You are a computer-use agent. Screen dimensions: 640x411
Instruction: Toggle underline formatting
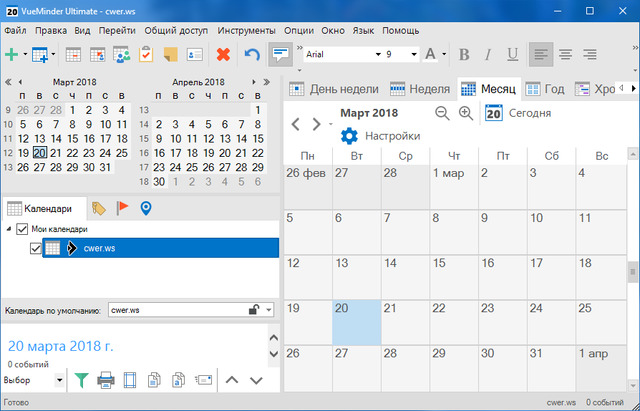(x=513, y=54)
